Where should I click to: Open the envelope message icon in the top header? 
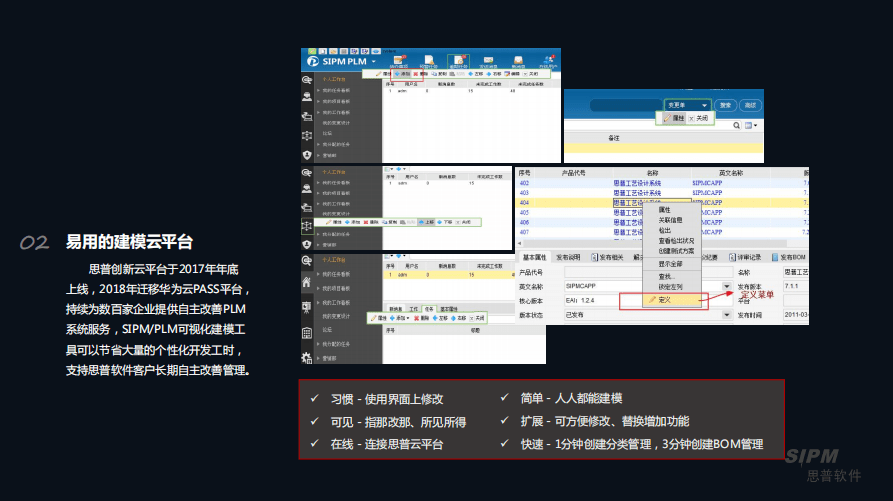coord(488,60)
